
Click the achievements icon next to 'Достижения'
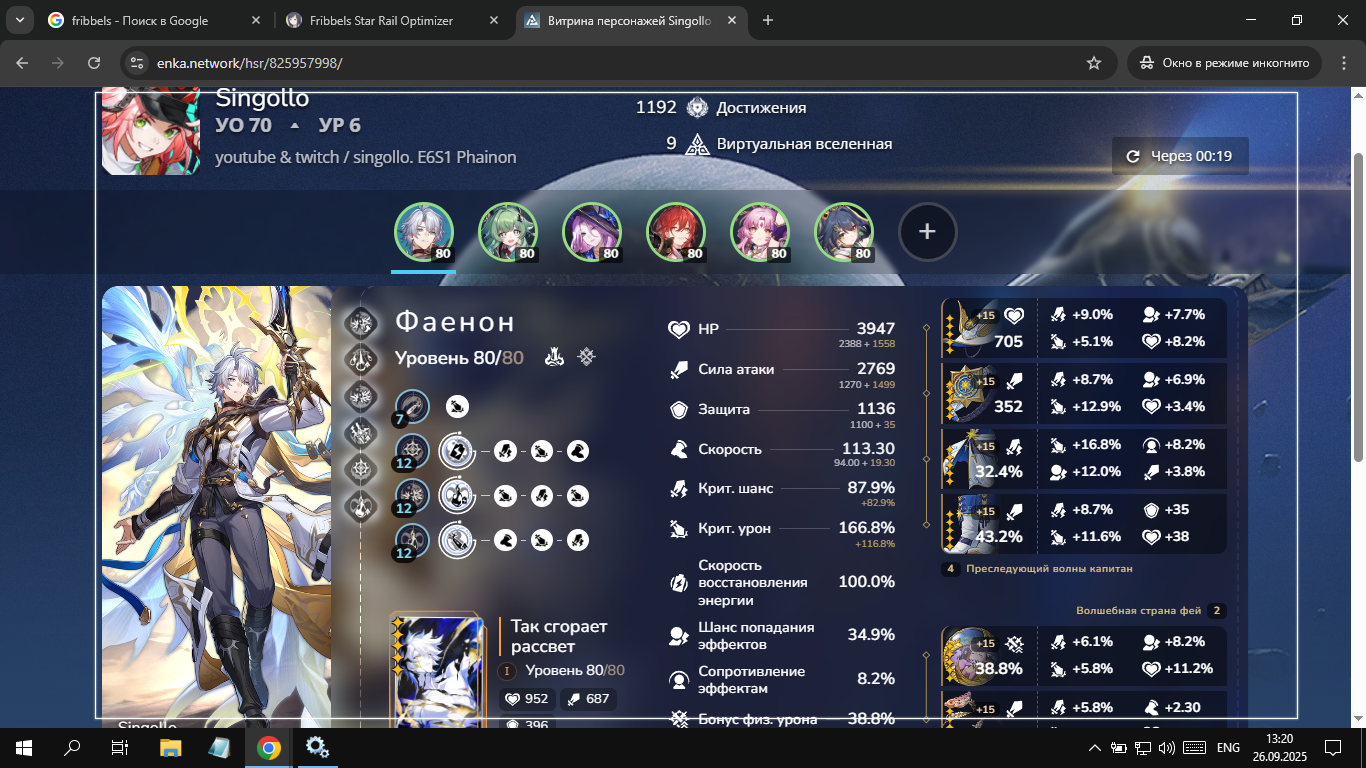click(x=697, y=107)
